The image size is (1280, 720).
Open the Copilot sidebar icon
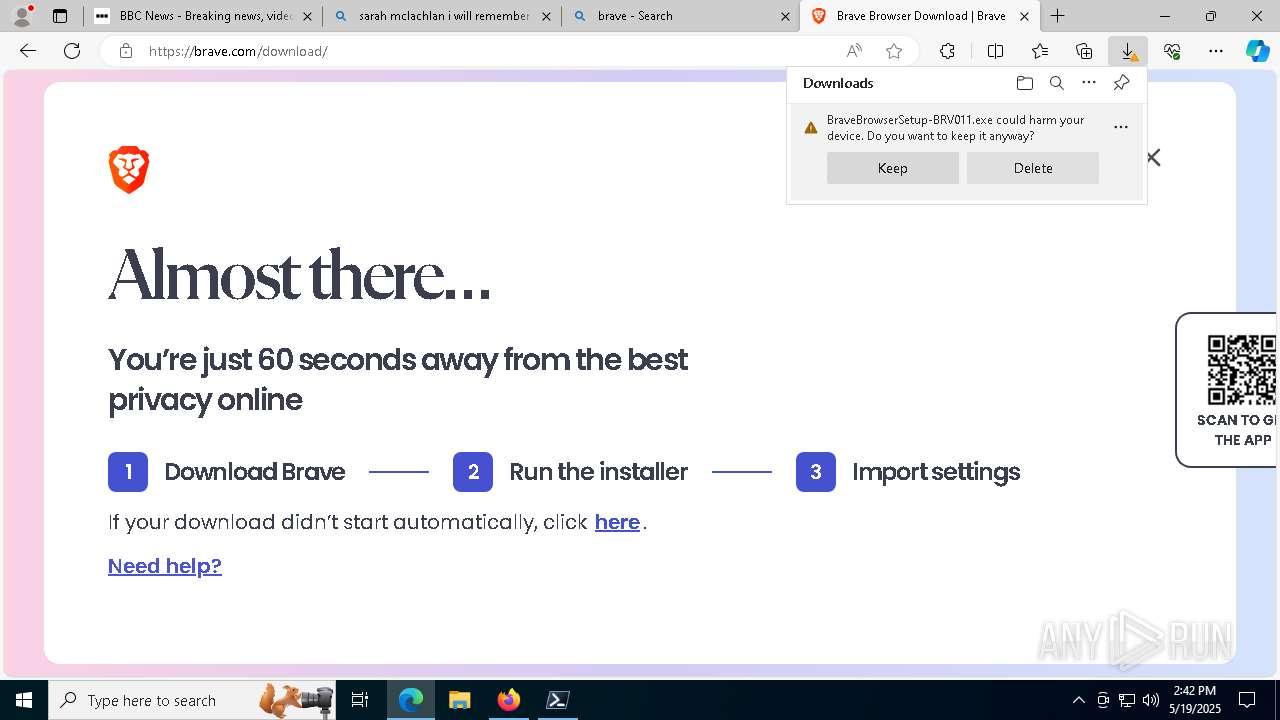(1258, 51)
